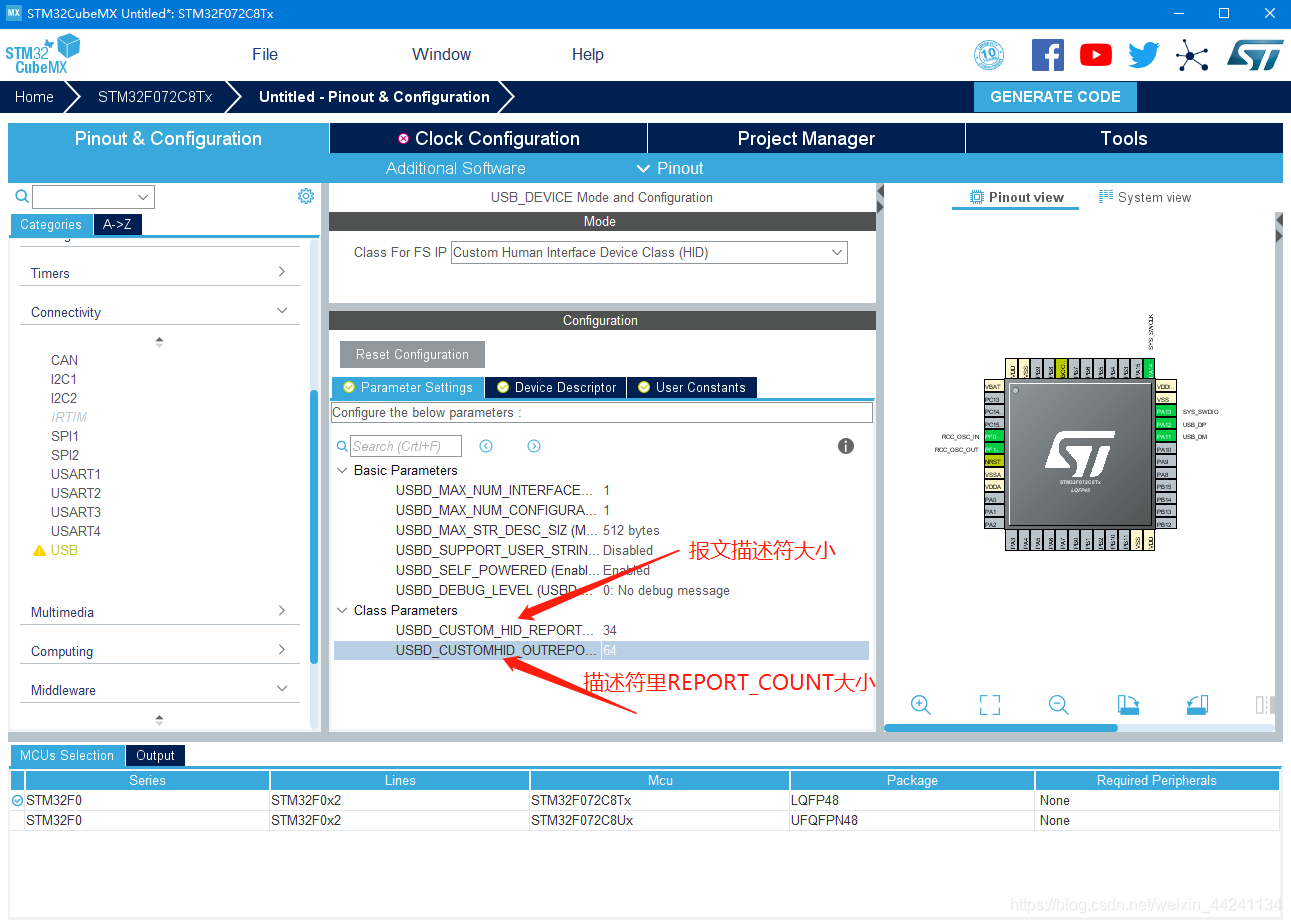Image resolution: width=1291 pixels, height=923 pixels.
Task: Click Additional Software link
Action: click(x=455, y=168)
